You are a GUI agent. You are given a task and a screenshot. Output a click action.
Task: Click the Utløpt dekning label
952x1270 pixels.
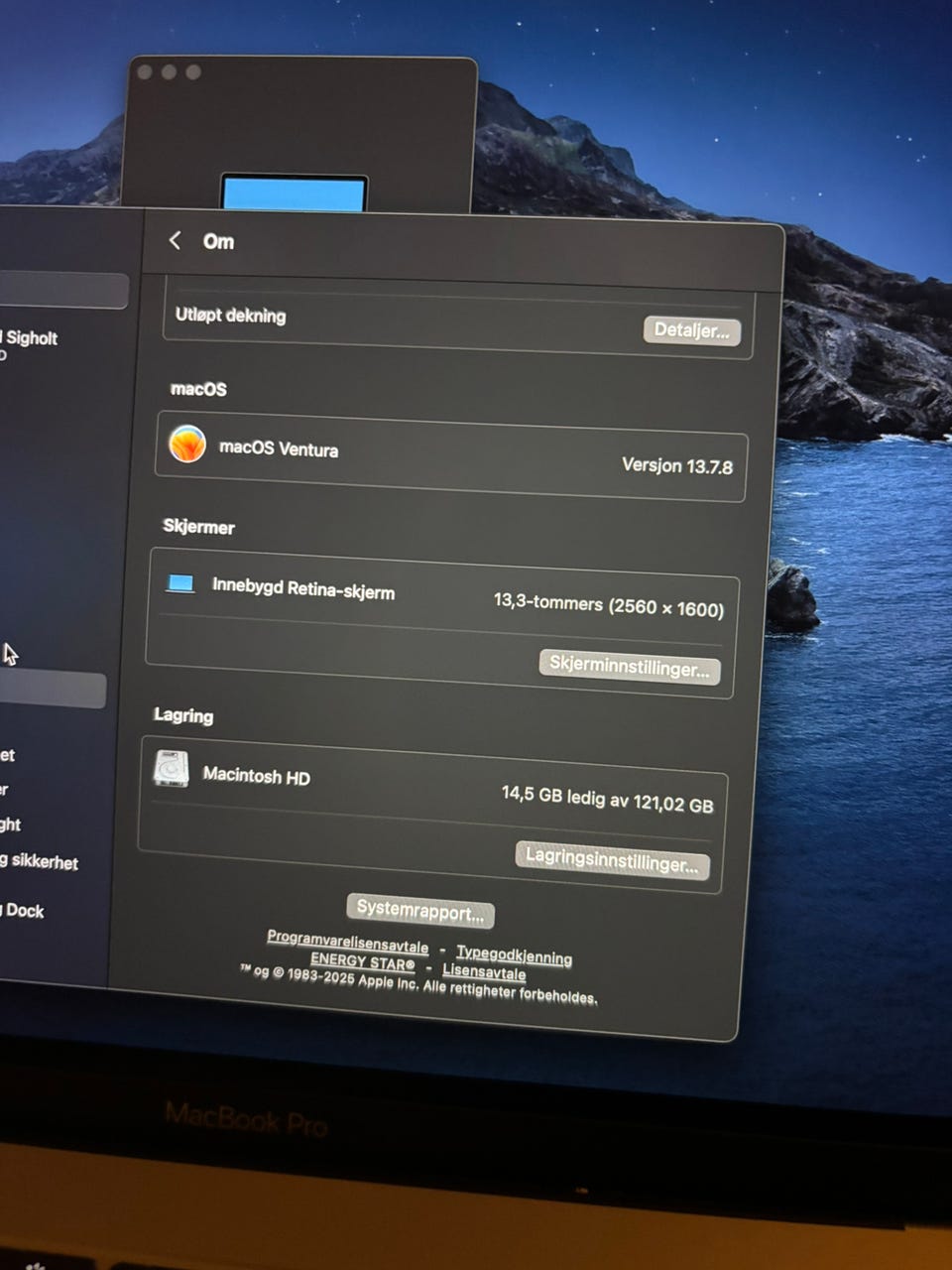click(x=231, y=316)
